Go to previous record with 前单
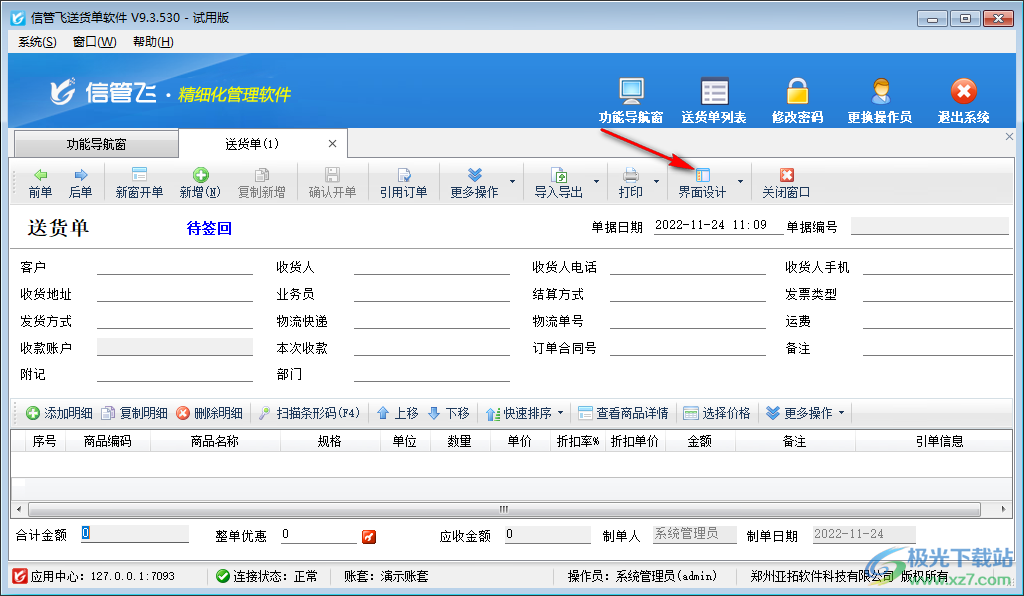 point(40,183)
